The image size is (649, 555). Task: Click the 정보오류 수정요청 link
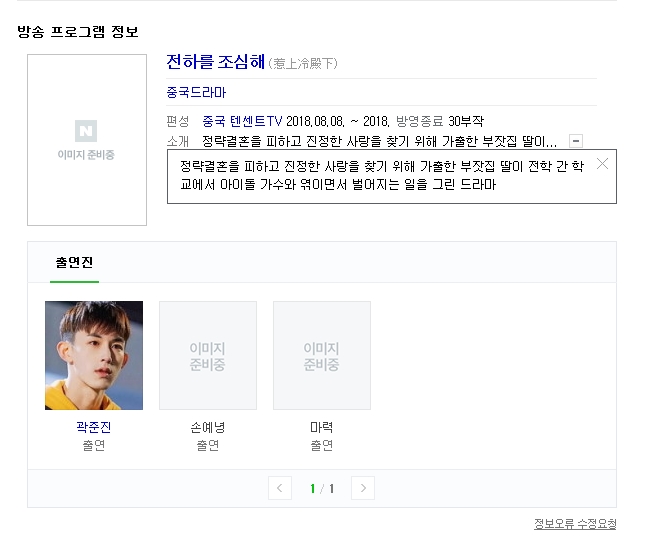pos(575,524)
